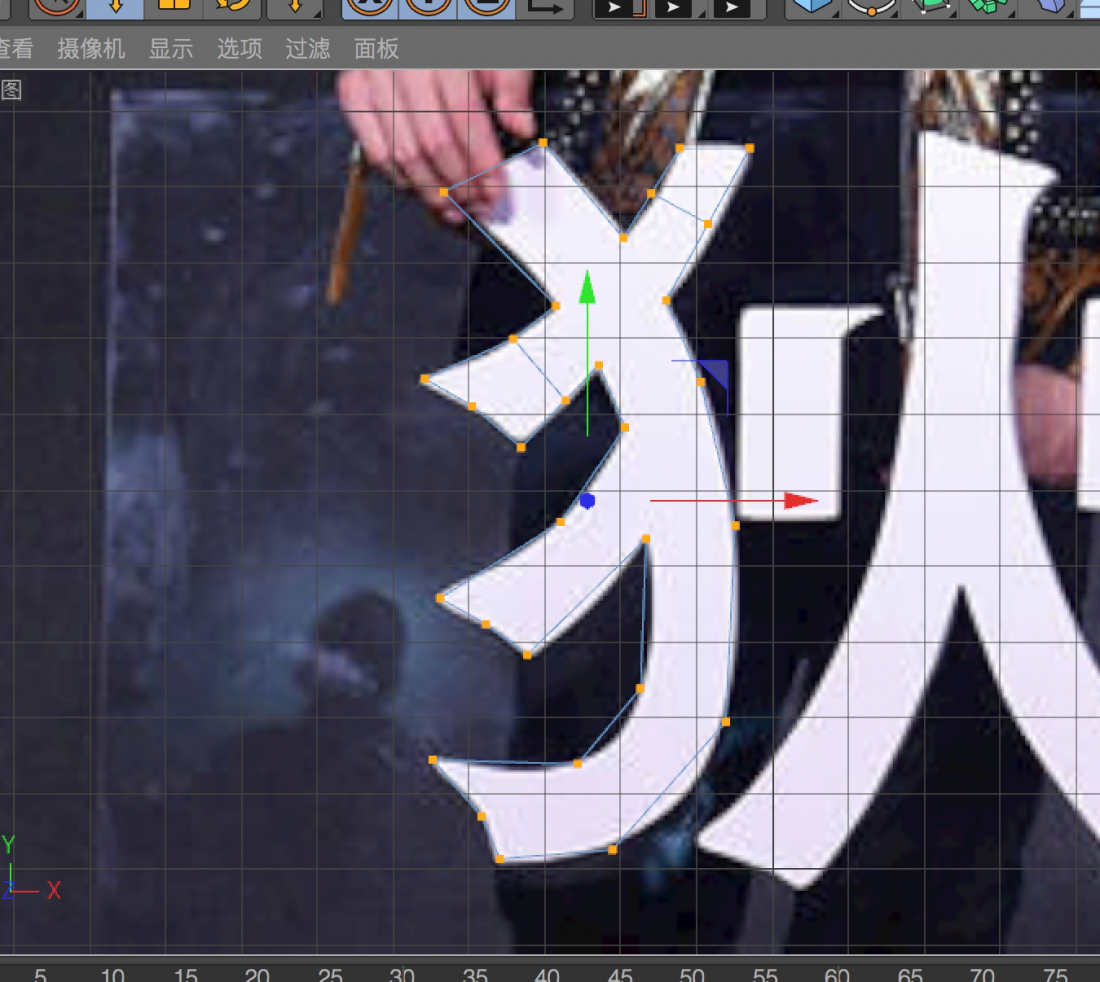Image resolution: width=1100 pixels, height=982 pixels.
Task: Open Edit Render Settings
Action: pos(731,8)
